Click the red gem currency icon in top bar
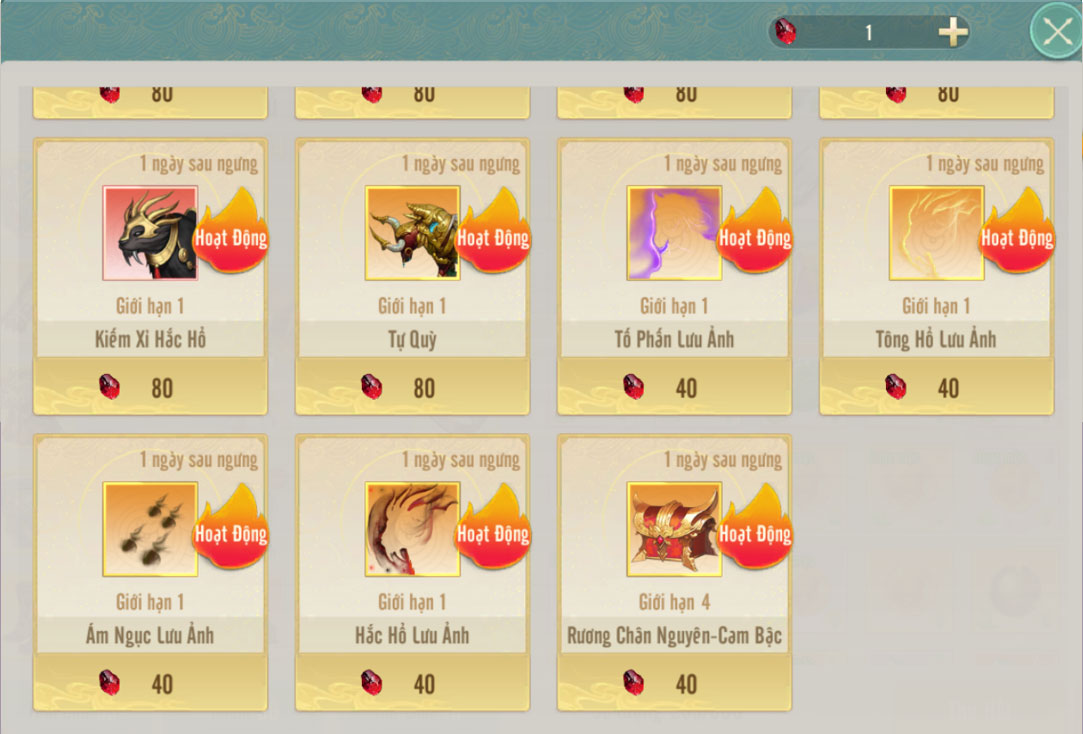 tap(785, 32)
